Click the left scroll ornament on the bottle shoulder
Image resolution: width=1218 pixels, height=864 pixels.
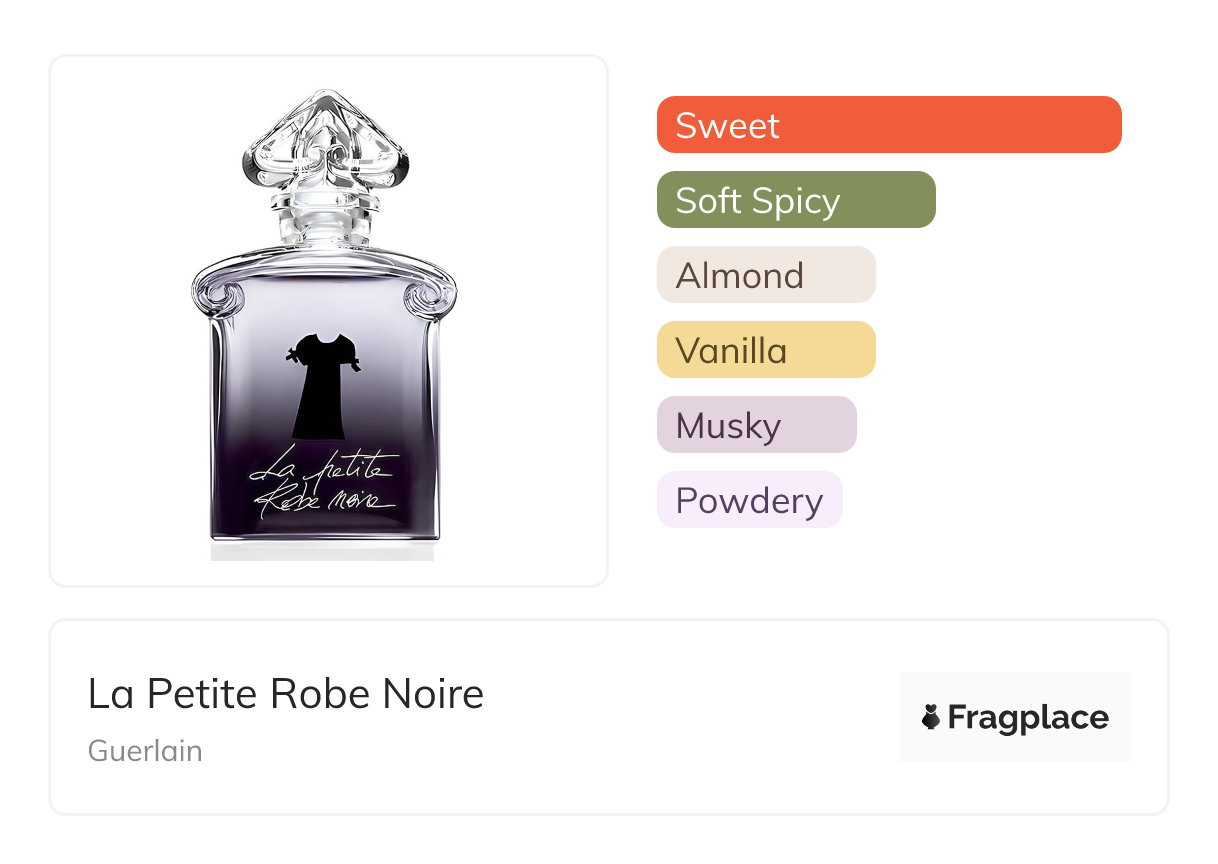pos(224,300)
